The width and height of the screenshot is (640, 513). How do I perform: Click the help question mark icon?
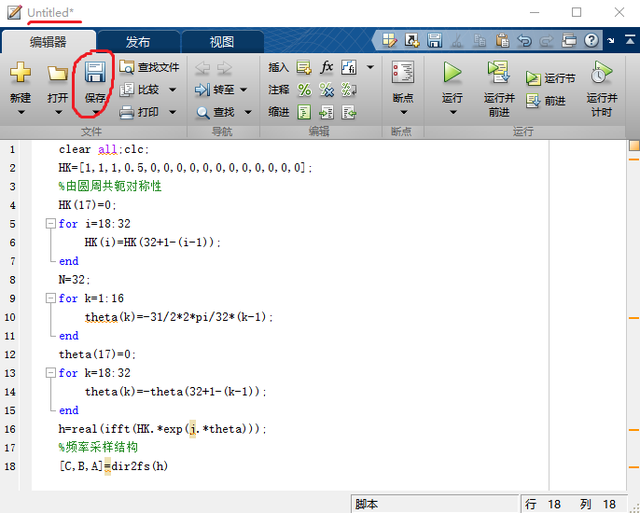(591, 40)
